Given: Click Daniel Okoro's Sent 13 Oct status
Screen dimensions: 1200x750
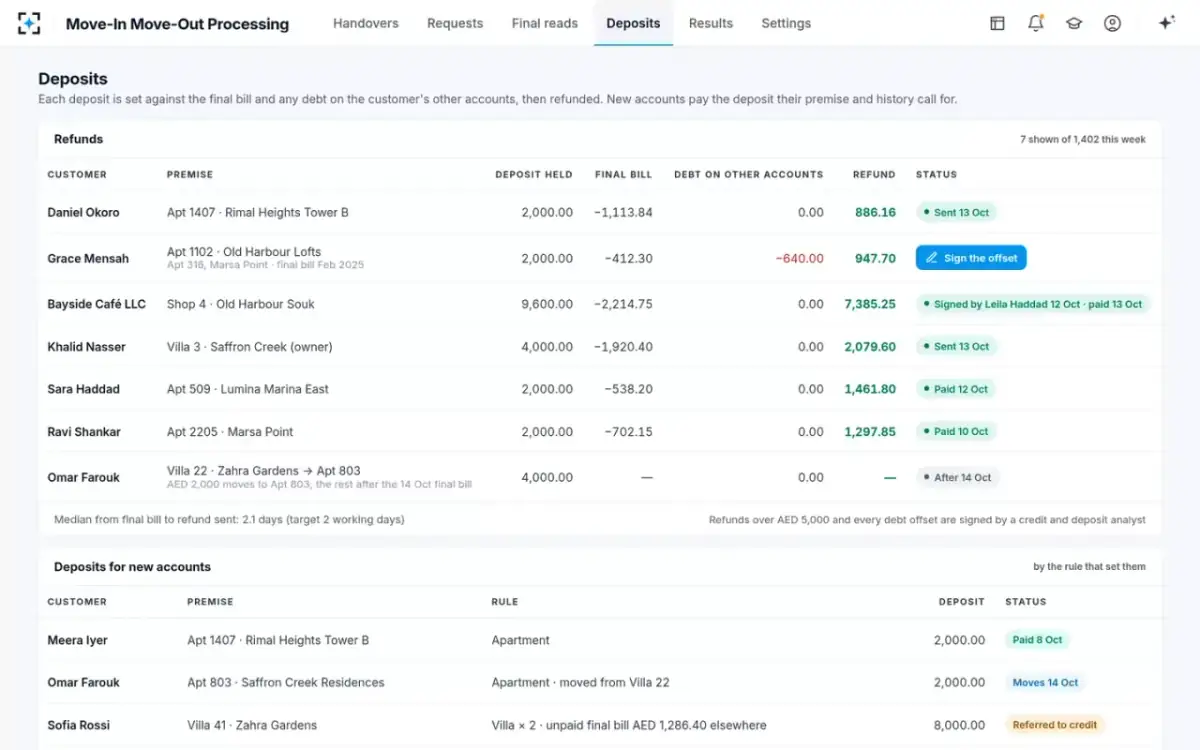Looking at the screenshot, I should tap(957, 212).
